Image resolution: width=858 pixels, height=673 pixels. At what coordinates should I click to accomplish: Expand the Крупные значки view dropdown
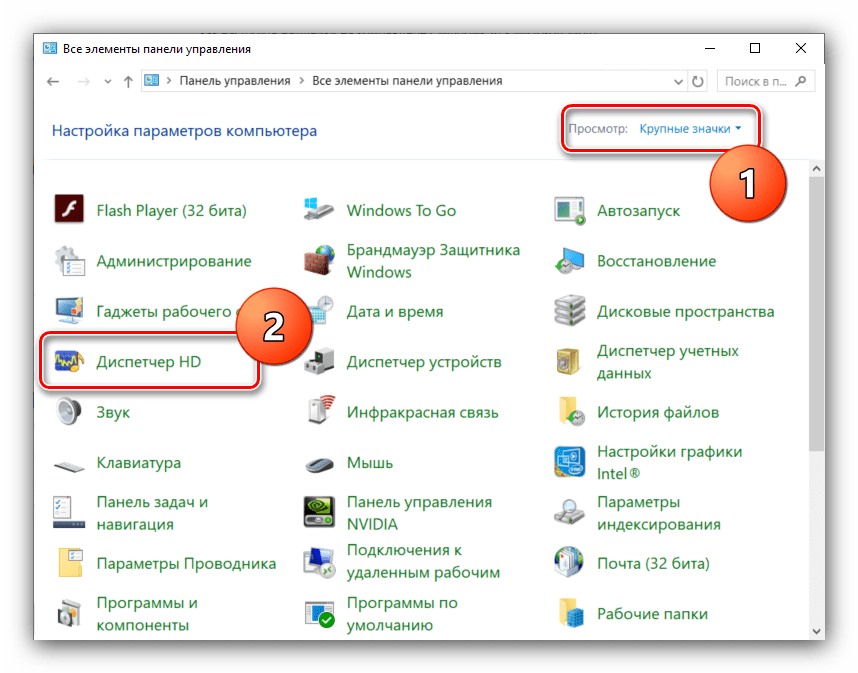tap(691, 129)
